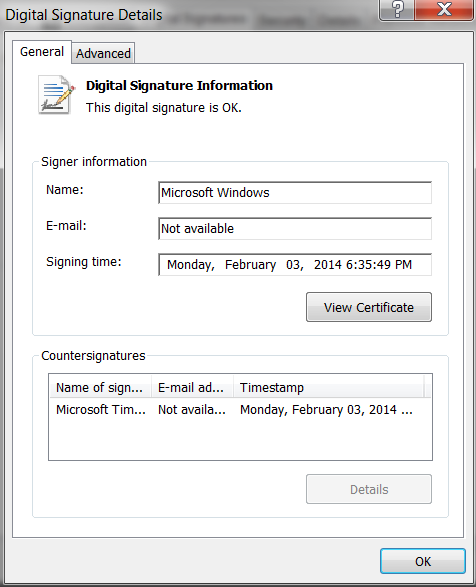The image size is (476, 587).
Task: Close the Digital Signature Details dialog
Action: pyautogui.click(x=444, y=9)
